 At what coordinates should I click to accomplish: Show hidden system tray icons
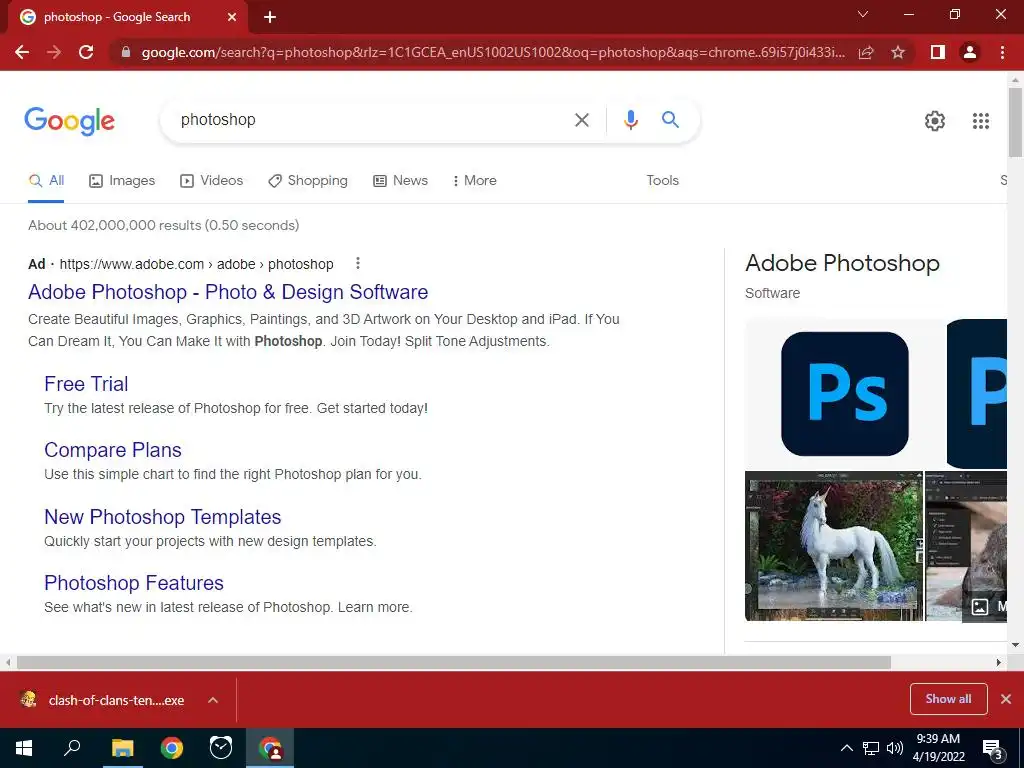click(846, 748)
